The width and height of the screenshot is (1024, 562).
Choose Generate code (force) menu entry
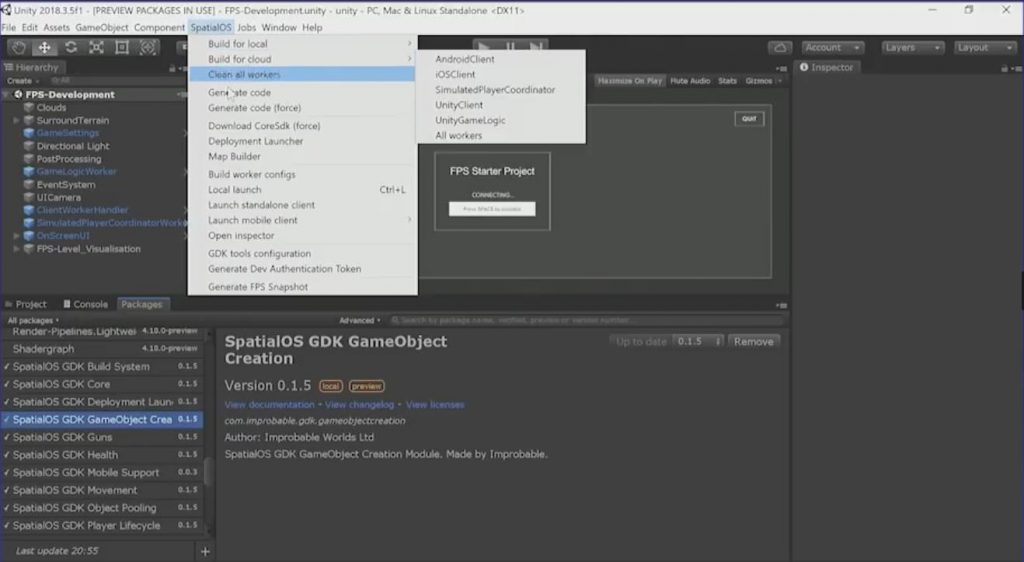tap(254, 108)
